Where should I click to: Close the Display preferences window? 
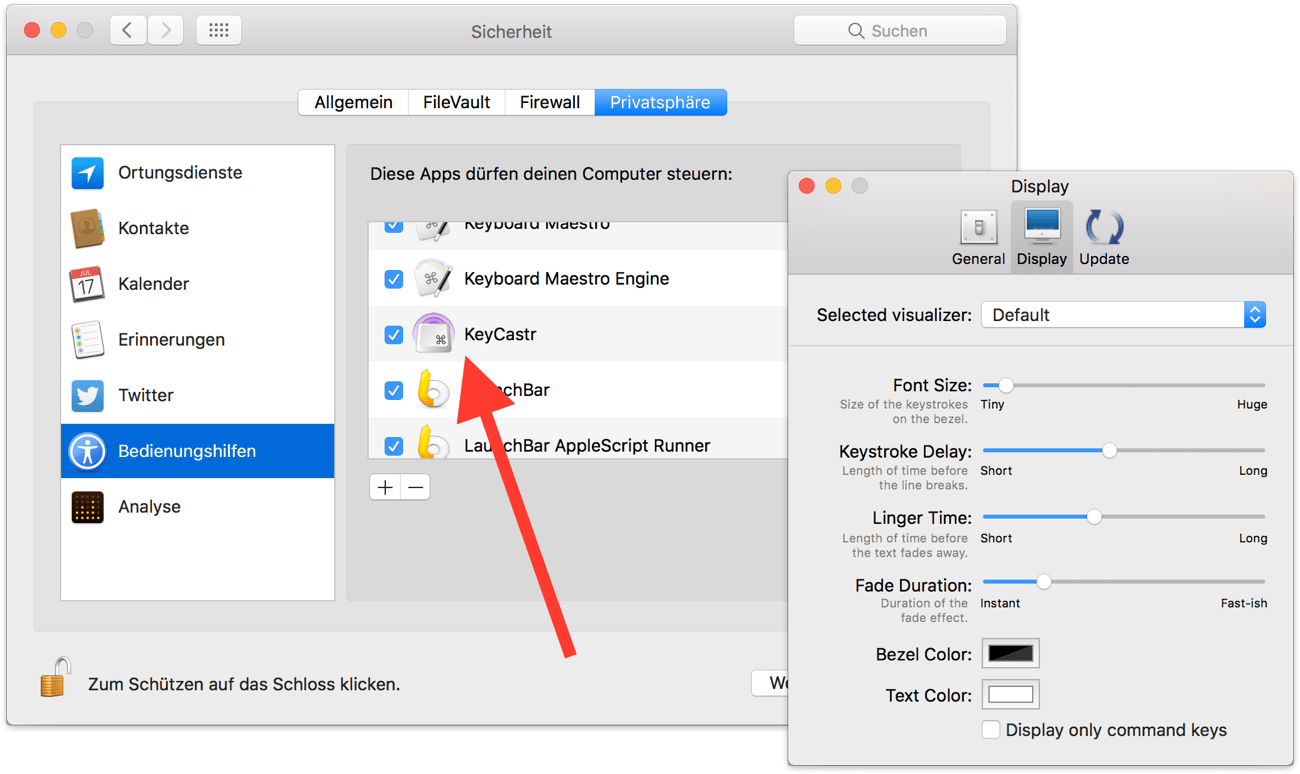807,186
